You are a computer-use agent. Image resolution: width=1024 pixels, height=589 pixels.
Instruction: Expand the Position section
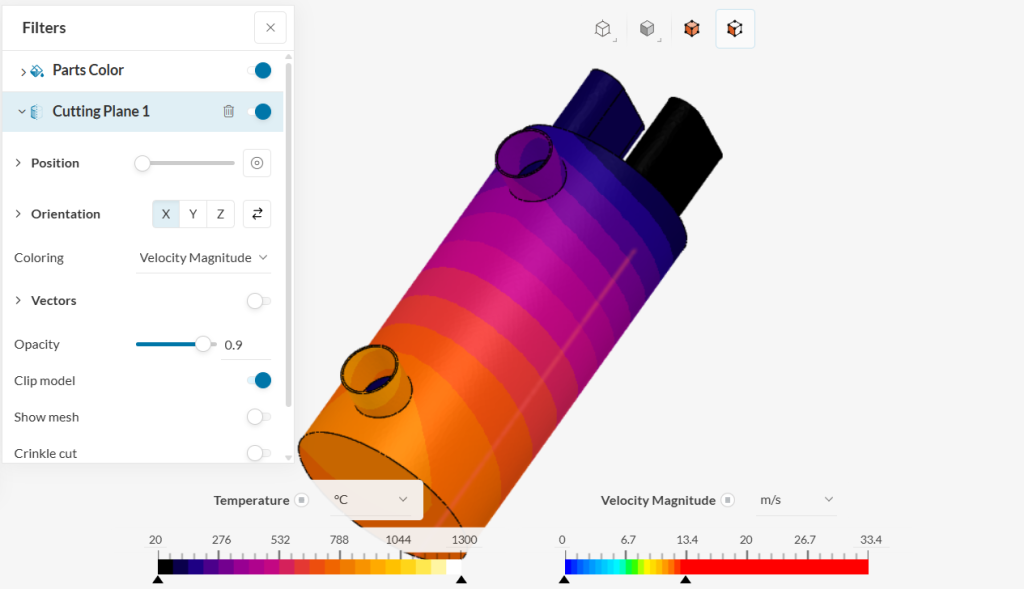coord(18,163)
